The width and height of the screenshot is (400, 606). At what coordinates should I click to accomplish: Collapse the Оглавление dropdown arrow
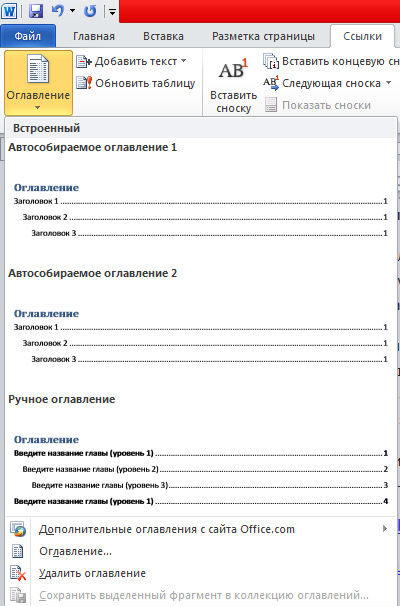pyautogui.click(x=37, y=107)
